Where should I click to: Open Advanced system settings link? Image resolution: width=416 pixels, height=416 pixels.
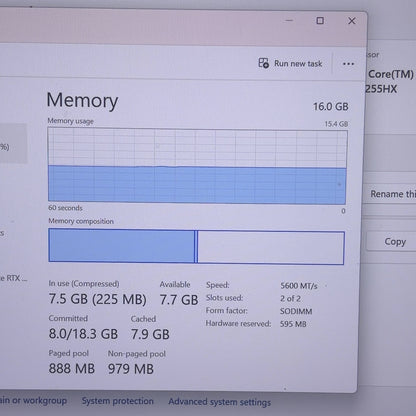tap(219, 402)
